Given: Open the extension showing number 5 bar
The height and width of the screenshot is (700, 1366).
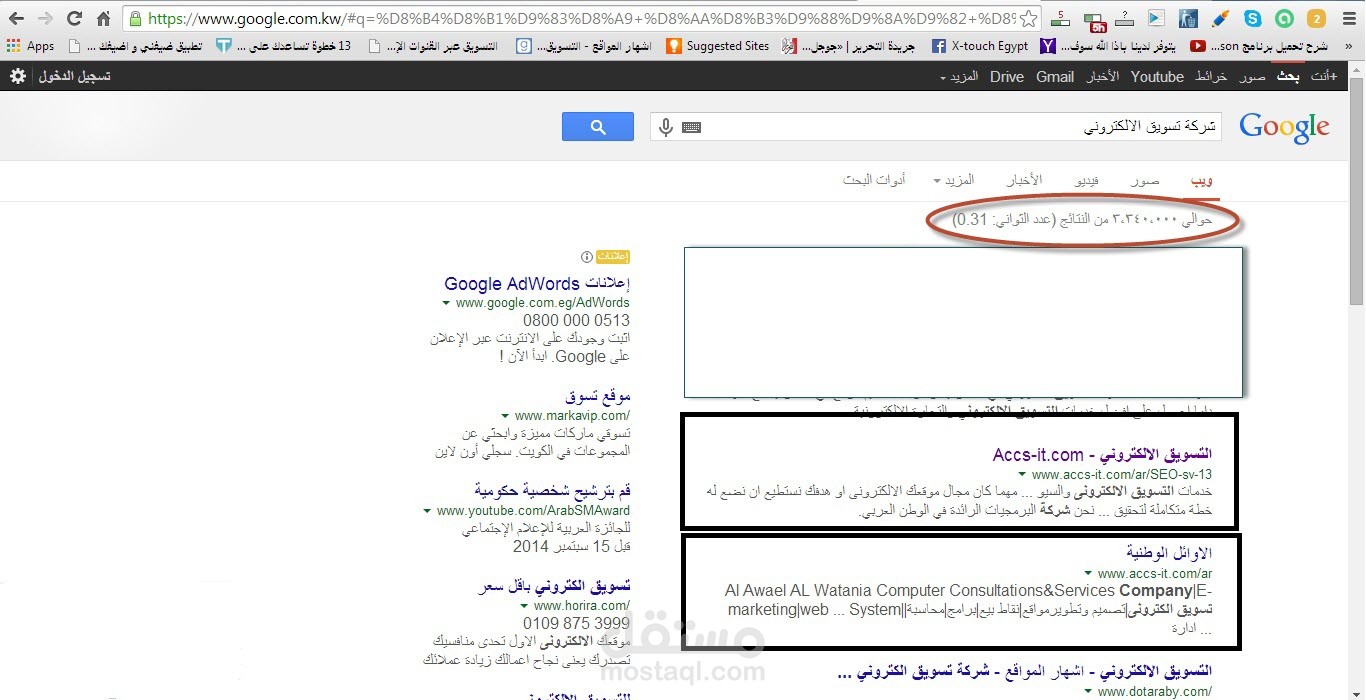Looking at the screenshot, I should click(x=1061, y=17).
